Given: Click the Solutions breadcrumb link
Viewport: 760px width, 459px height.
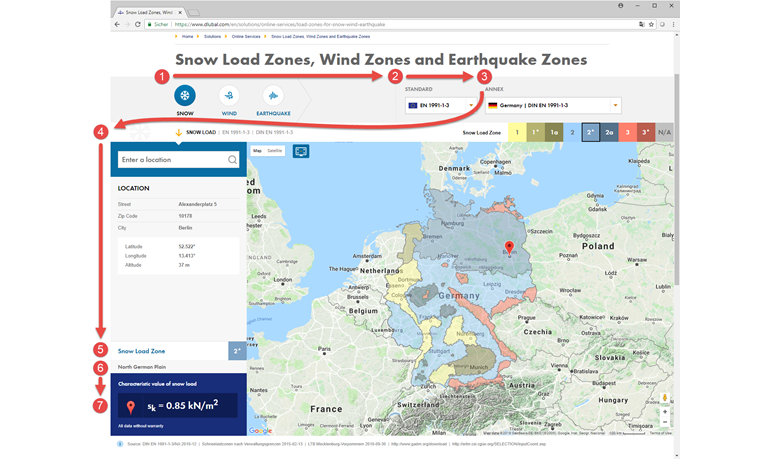Looking at the screenshot, I should (212, 36).
